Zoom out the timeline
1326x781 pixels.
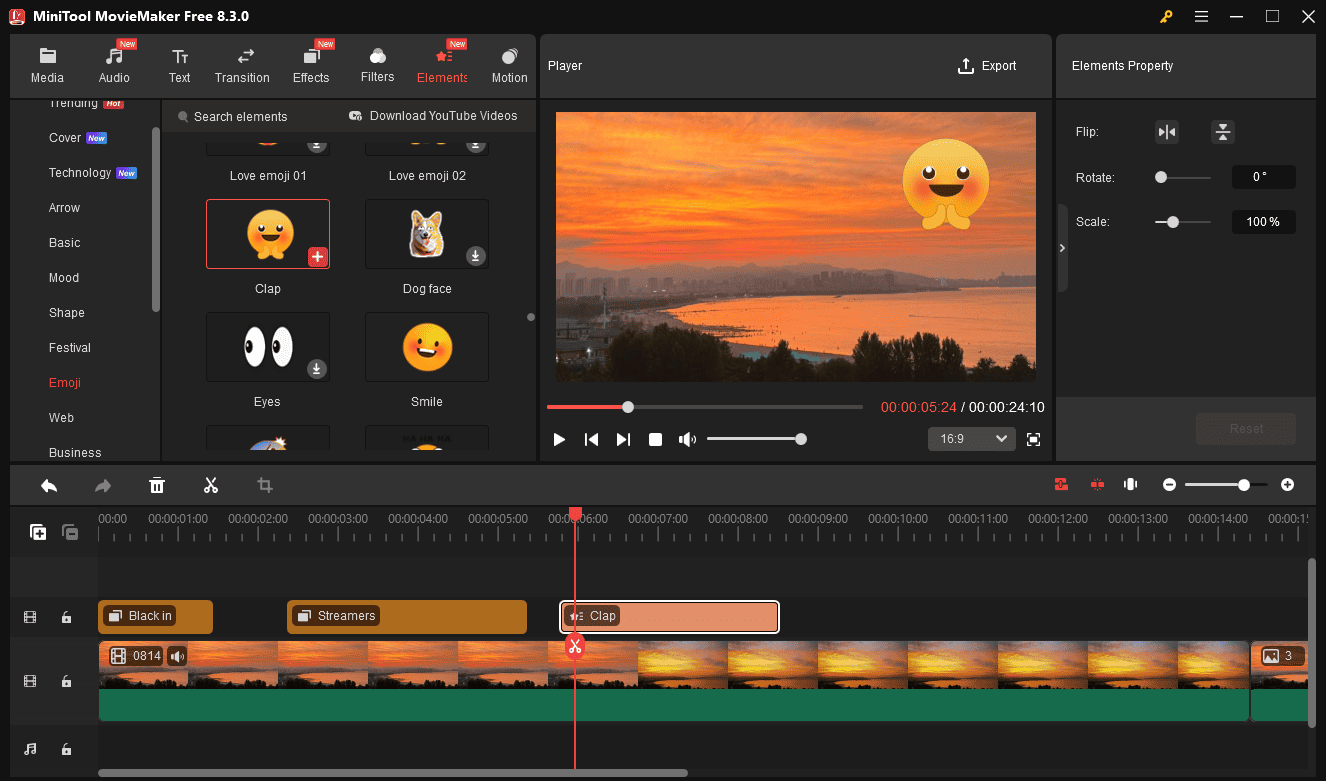tap(1169, 484)
